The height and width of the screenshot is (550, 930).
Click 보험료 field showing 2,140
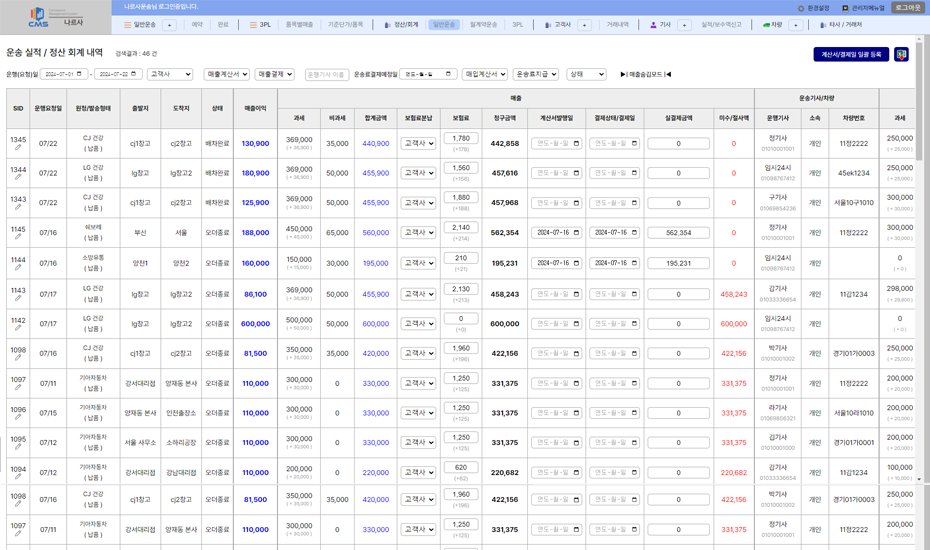(461, 227)
